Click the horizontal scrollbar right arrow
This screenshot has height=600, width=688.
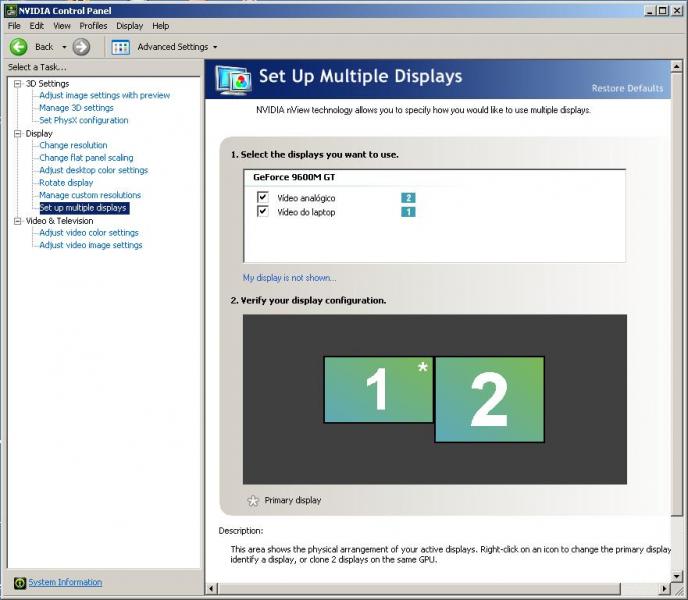664,588
